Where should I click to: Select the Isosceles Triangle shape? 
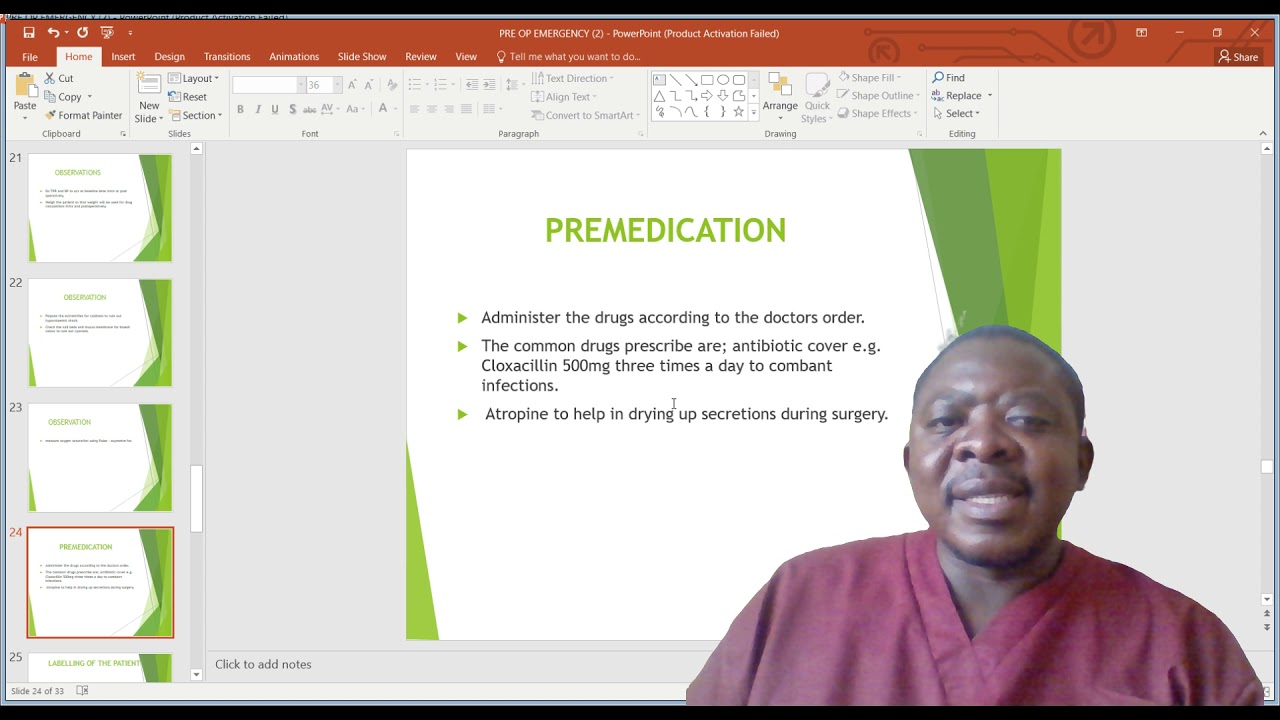click(659, 96)
